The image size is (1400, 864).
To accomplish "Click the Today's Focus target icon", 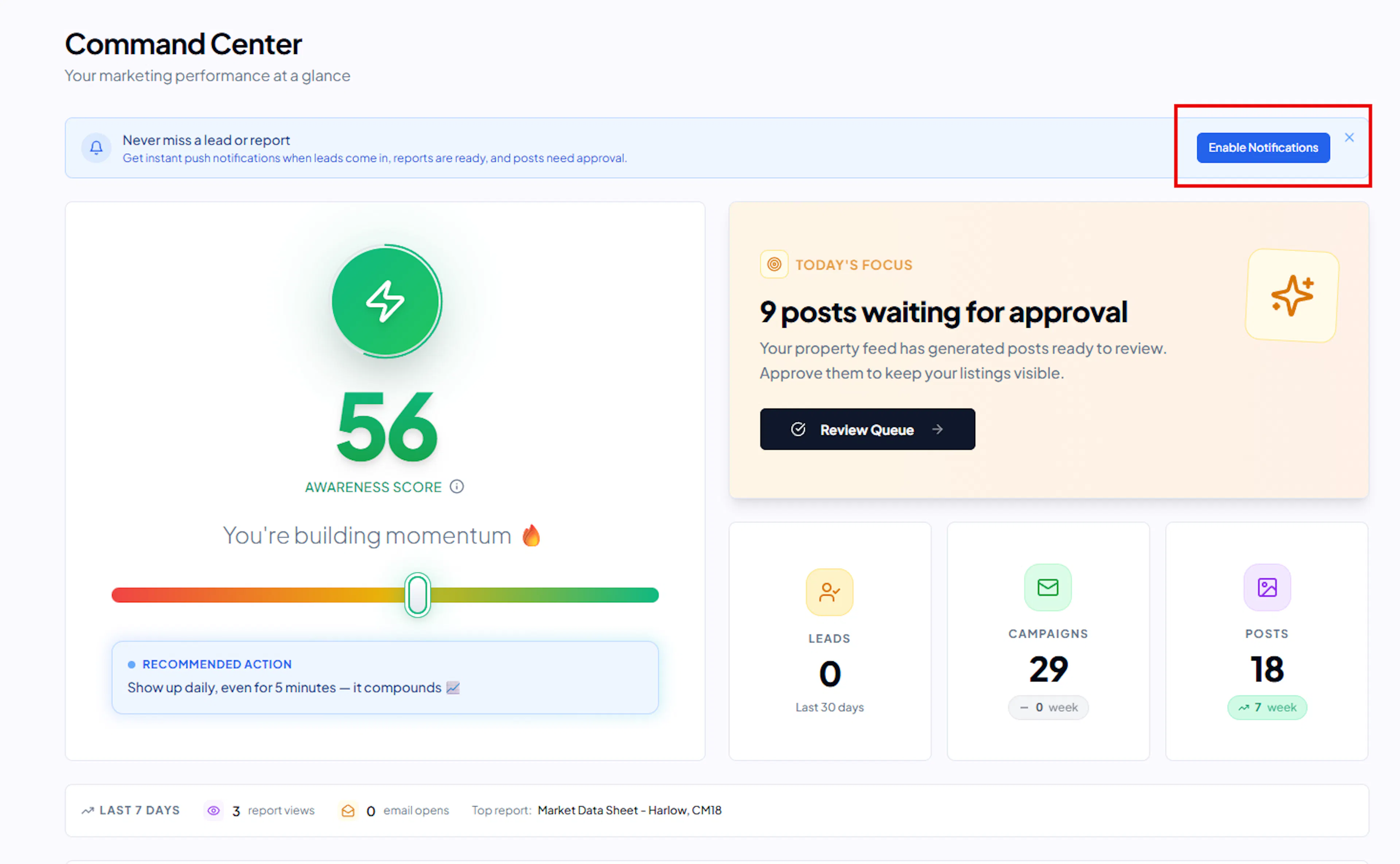I will [774, 265].
